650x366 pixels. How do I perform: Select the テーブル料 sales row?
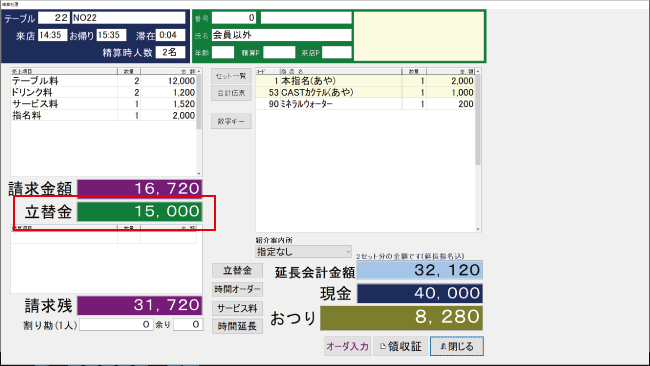pos(104,81)
